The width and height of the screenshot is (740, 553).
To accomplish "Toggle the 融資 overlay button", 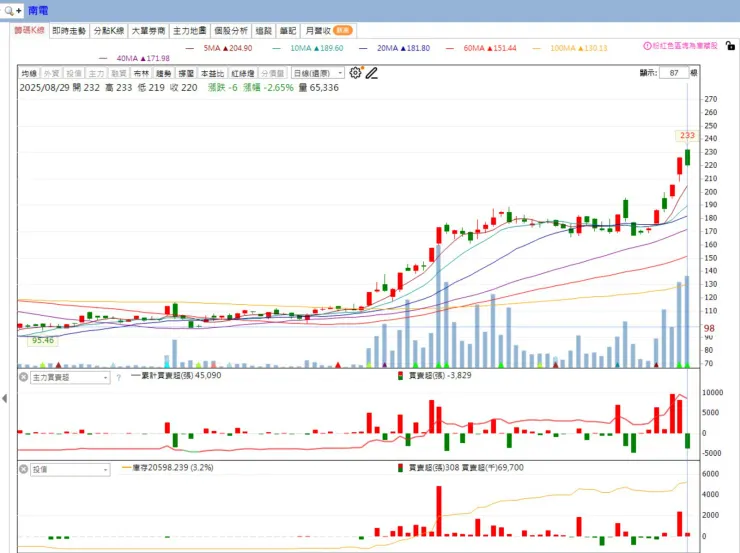I will [x=118, y=73].
